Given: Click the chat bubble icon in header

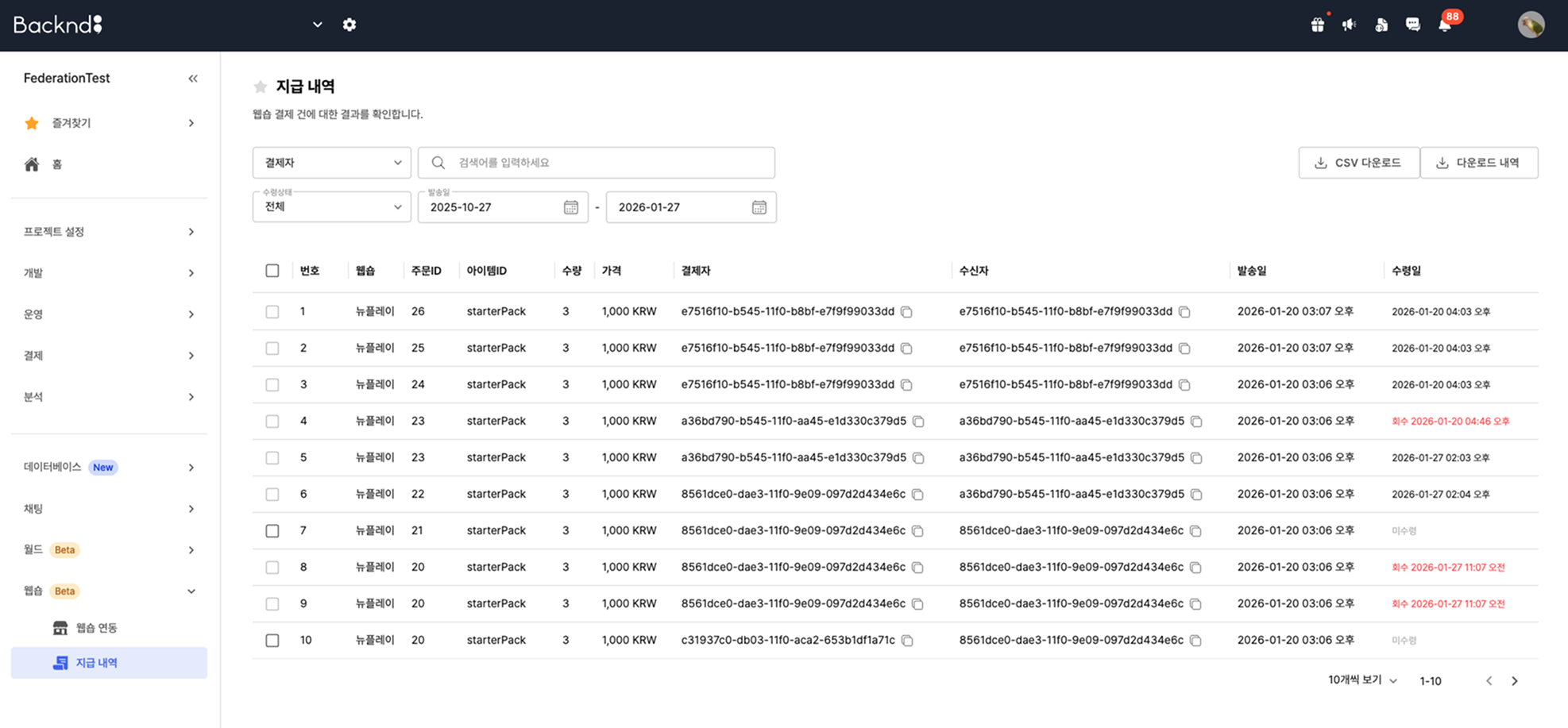Looking at the screenshot, I should 1412,25.
